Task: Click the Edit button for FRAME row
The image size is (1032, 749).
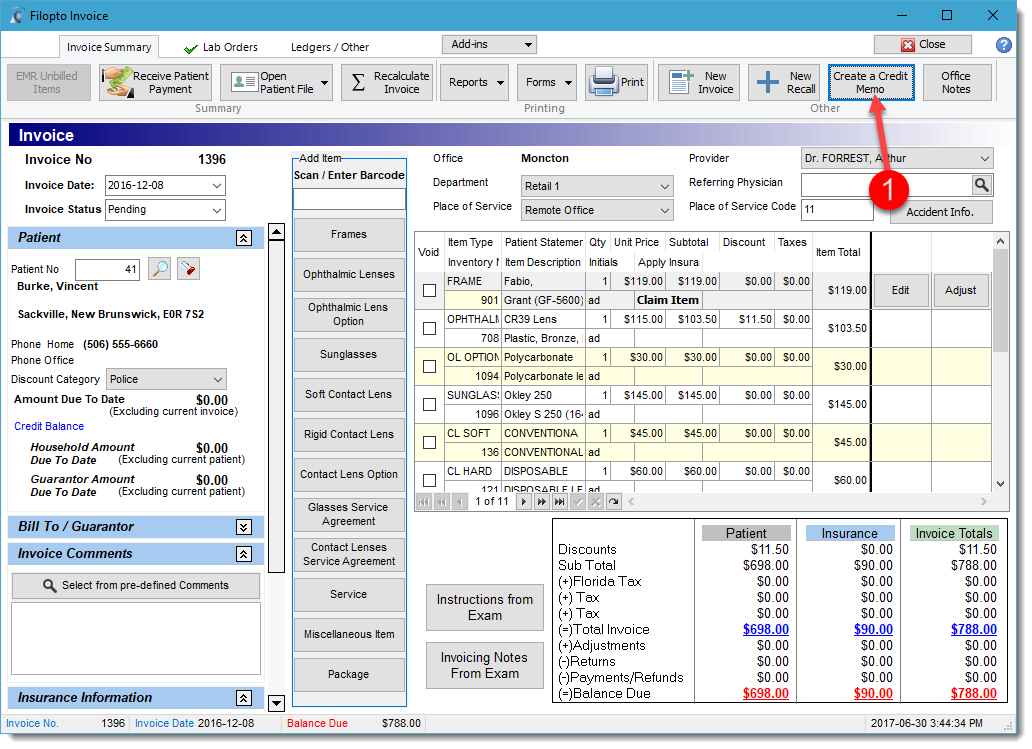Action: coord(900,290)
